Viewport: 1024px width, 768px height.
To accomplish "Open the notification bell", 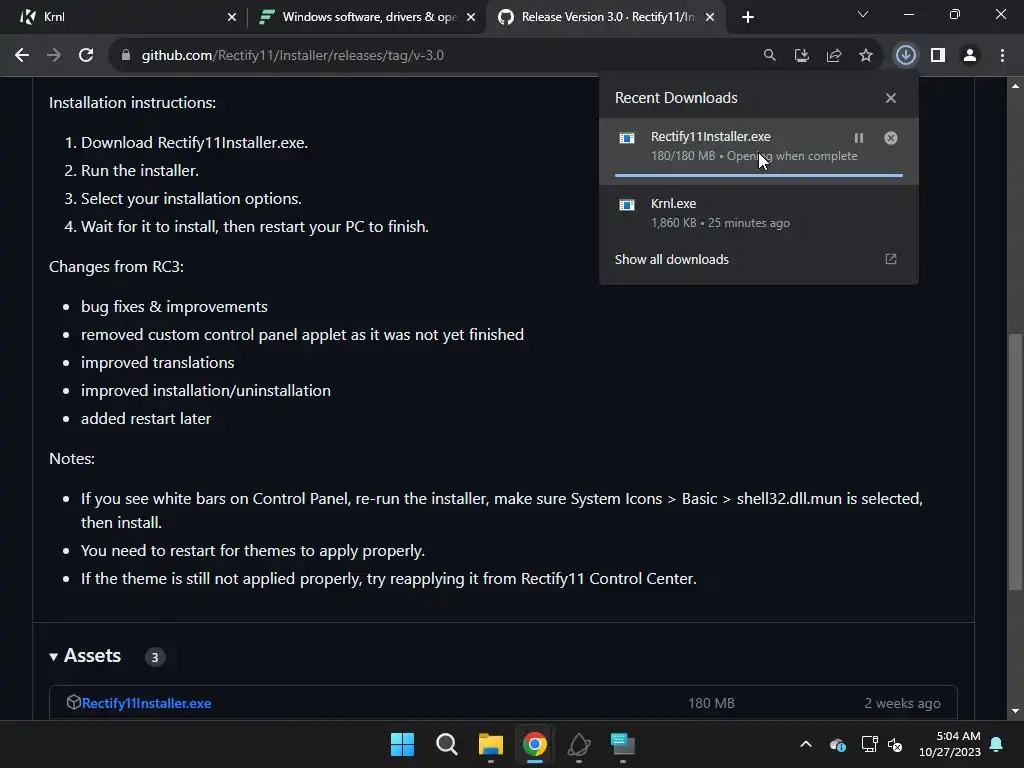I will 997,744.
